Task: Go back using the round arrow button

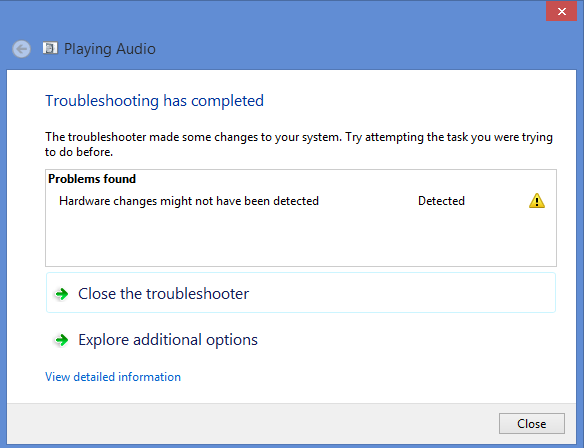Action: [x=22, y=49]
